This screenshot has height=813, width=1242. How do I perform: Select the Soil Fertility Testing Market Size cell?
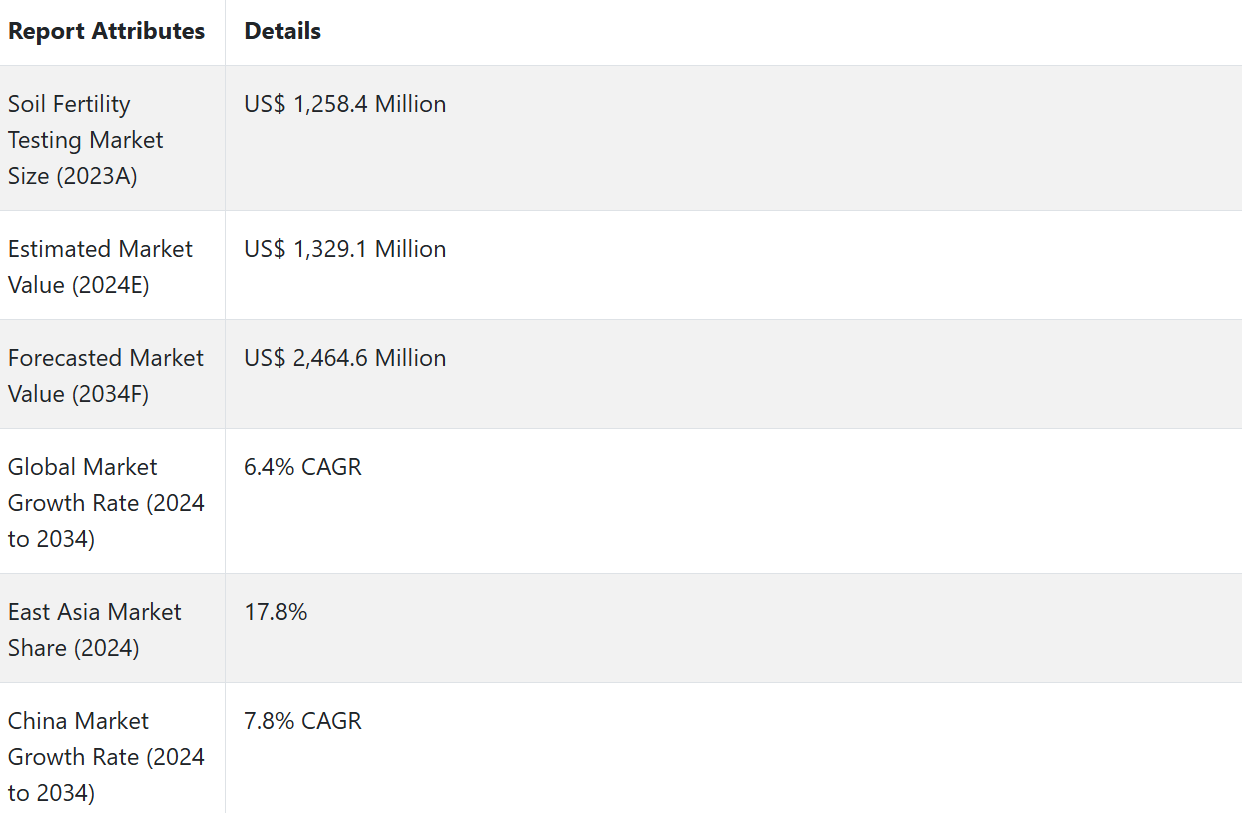[85, 140]
